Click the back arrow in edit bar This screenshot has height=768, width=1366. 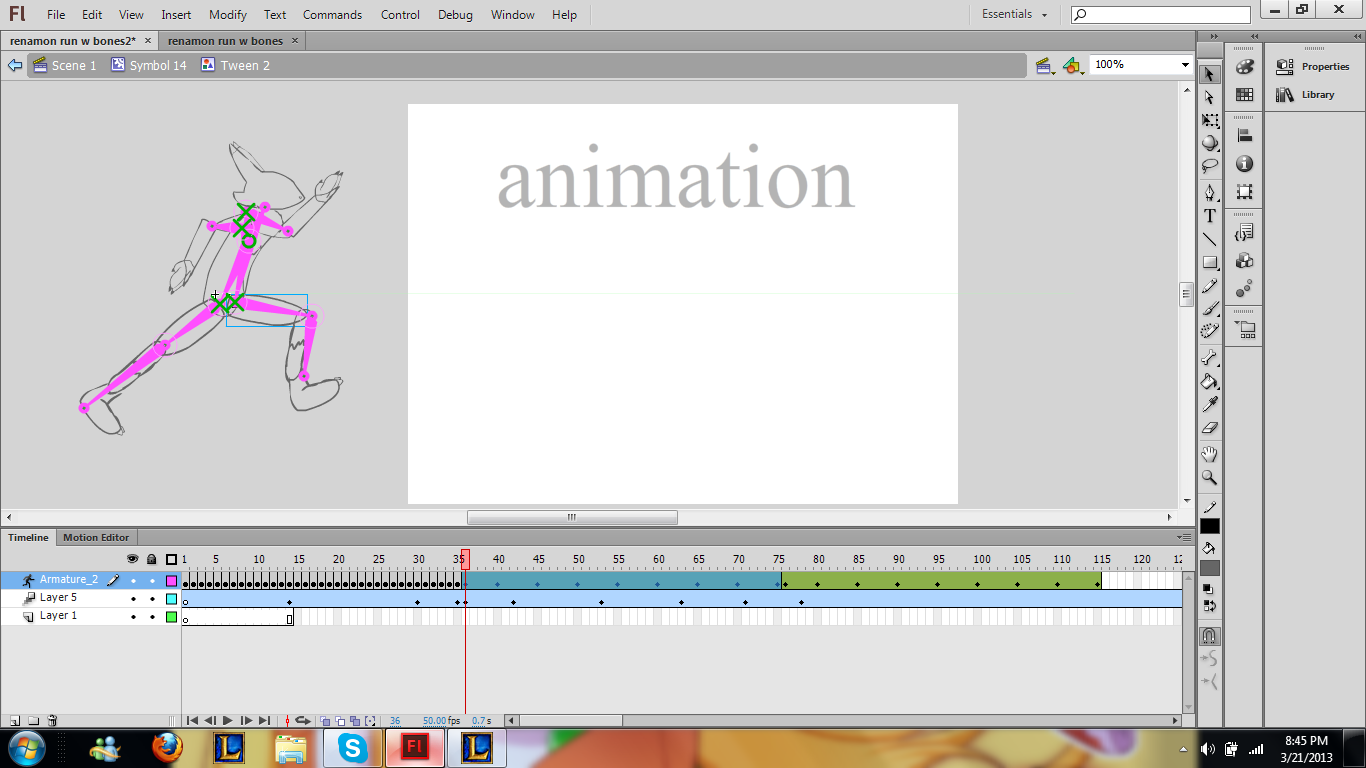[x=15, y=65]
